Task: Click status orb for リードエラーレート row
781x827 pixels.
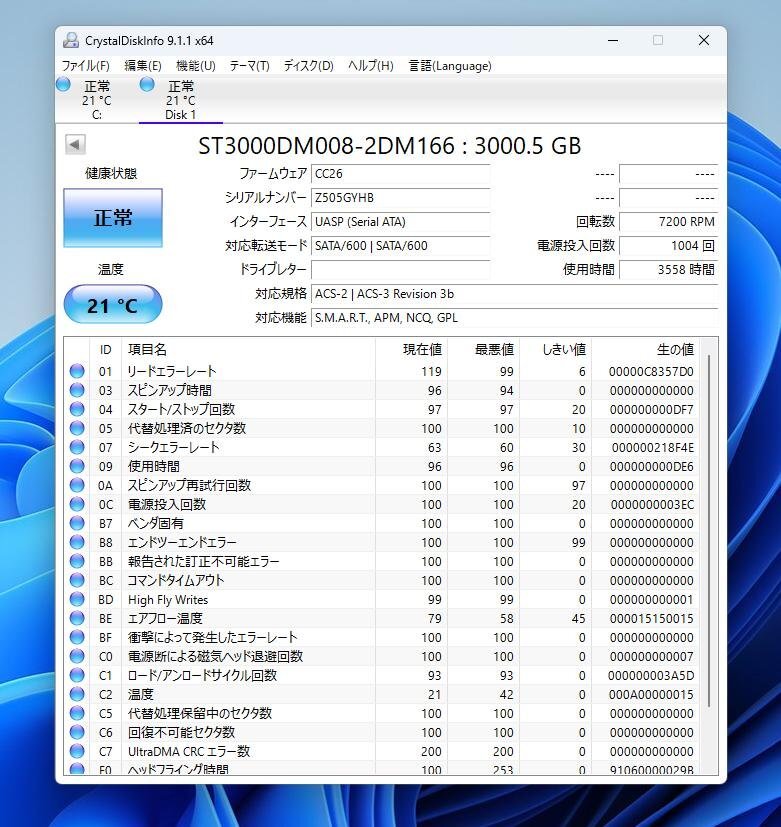Action: tap(77, 371)
